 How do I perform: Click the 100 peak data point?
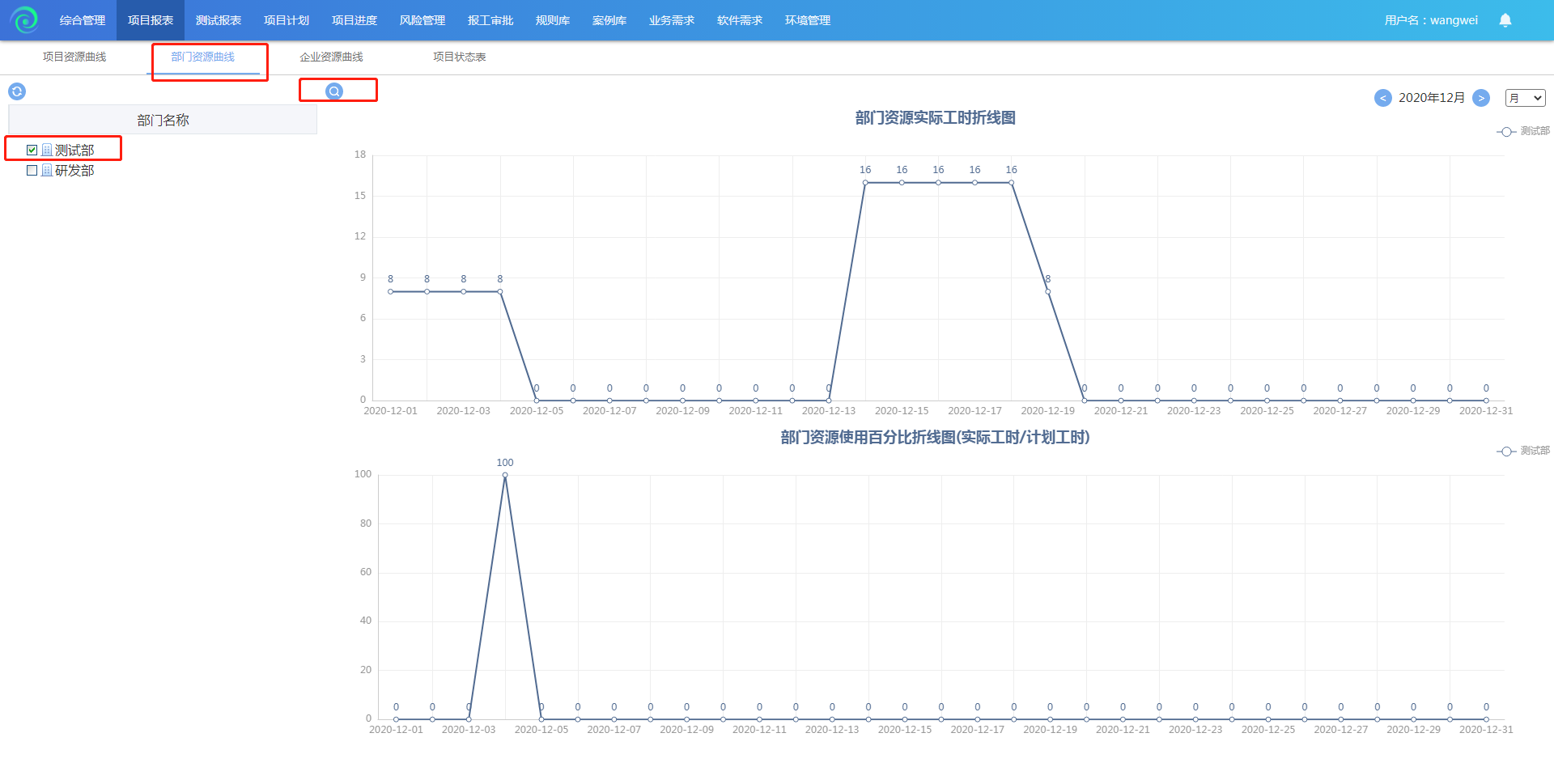coord(505,476)
